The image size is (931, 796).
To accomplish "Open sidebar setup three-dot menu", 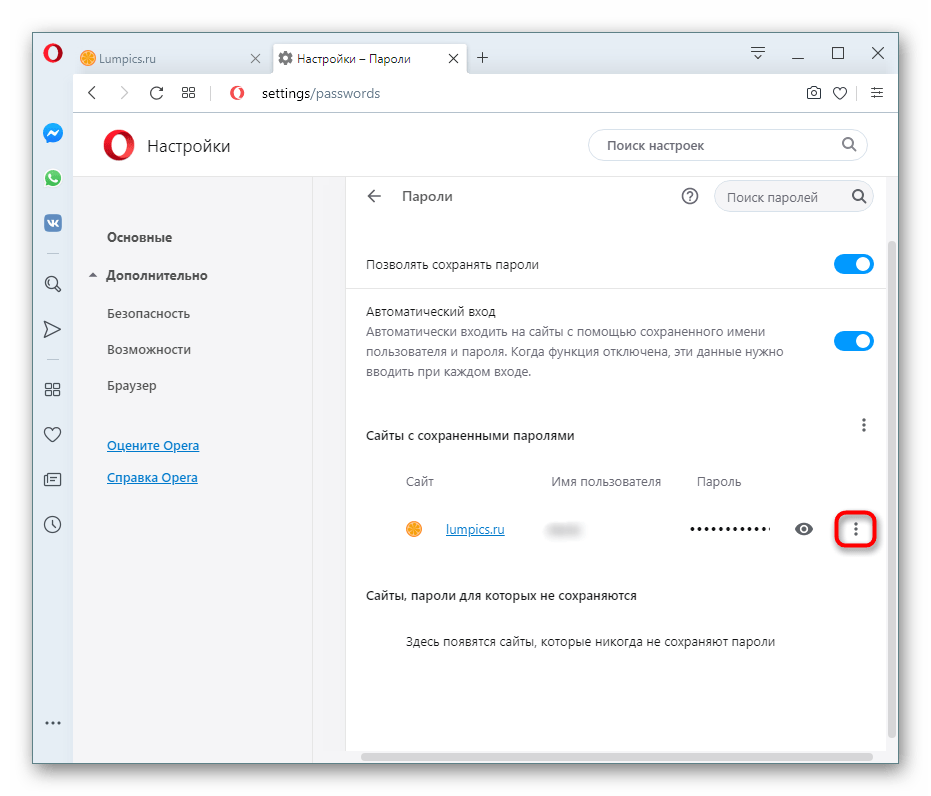I will 53,723.
